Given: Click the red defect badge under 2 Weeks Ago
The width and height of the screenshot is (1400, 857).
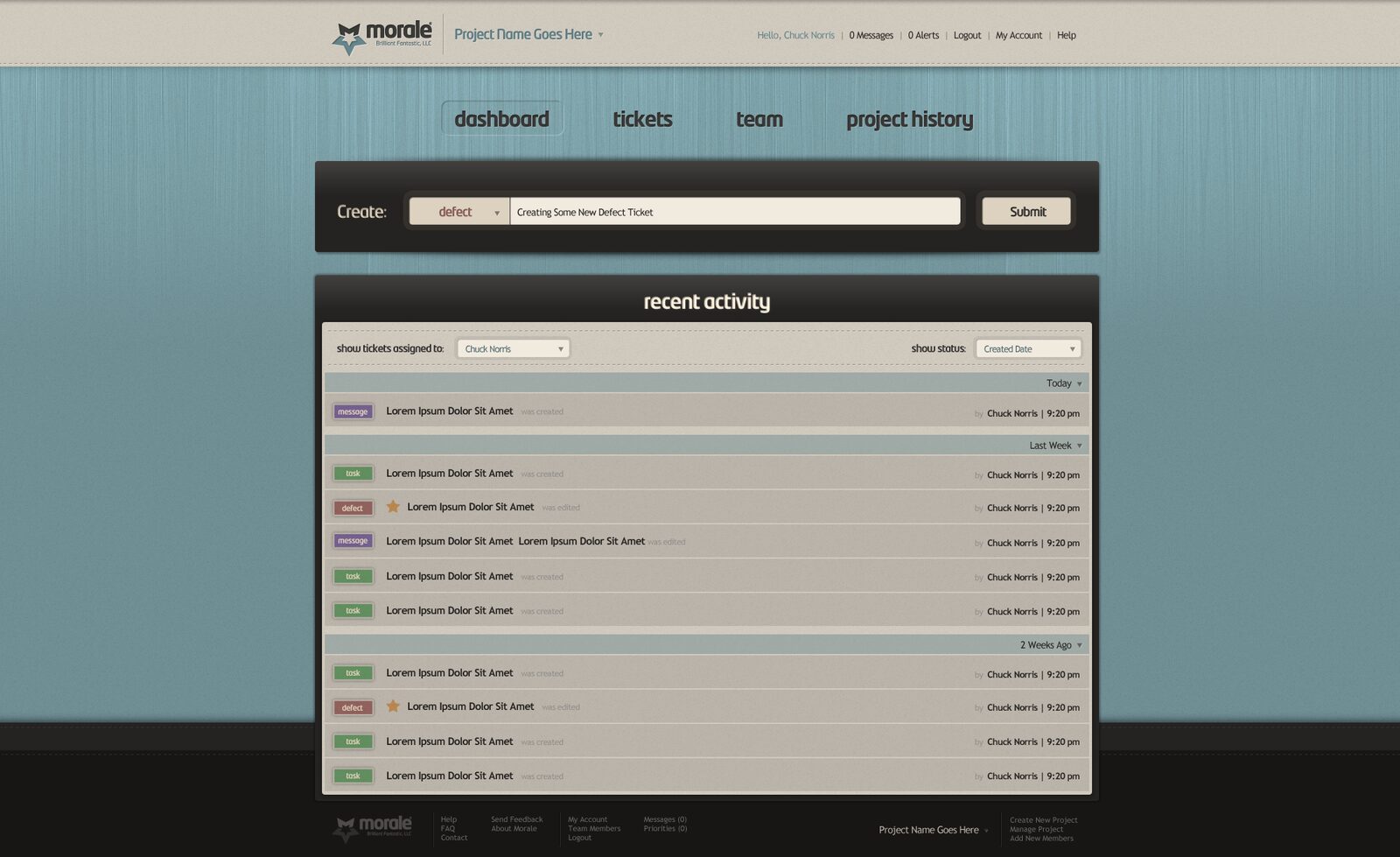Looking at the screenshot, I should point(353,707).
